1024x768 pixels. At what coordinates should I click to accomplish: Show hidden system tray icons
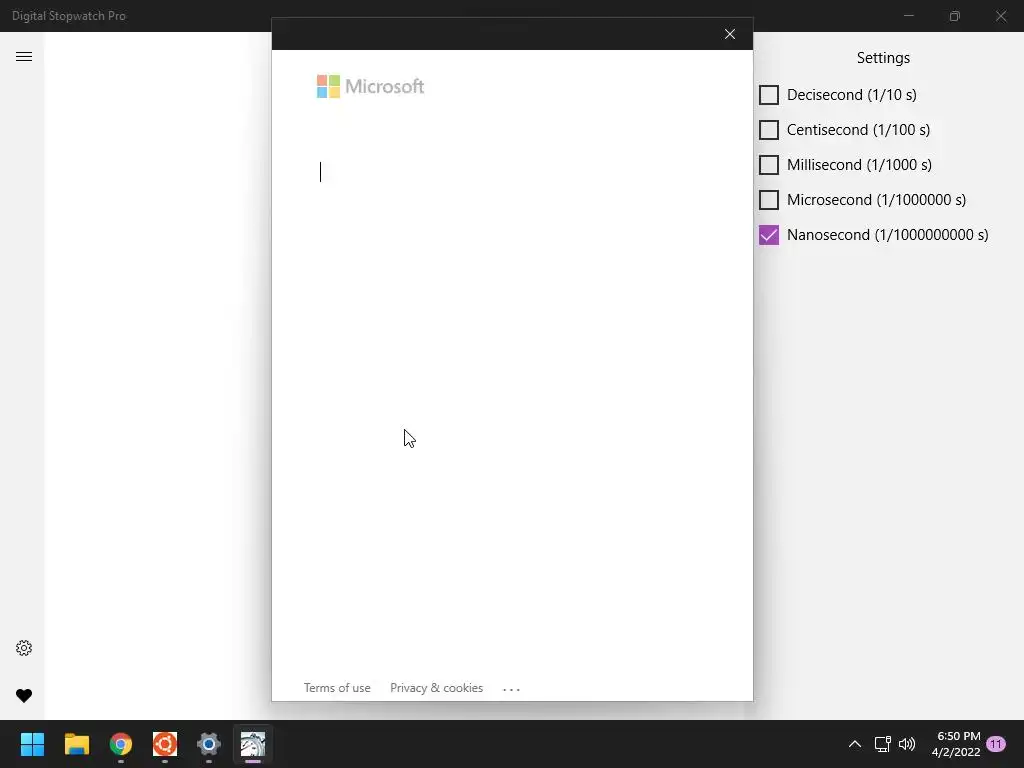click(x=854, y=744)
